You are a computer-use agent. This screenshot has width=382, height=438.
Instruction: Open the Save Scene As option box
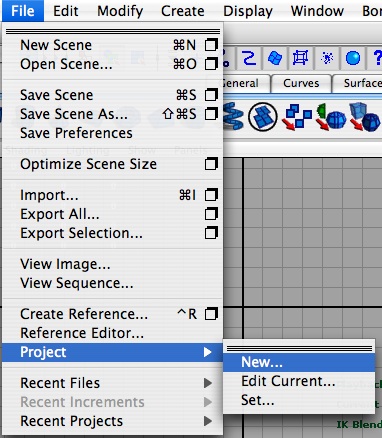coord(211,114)
